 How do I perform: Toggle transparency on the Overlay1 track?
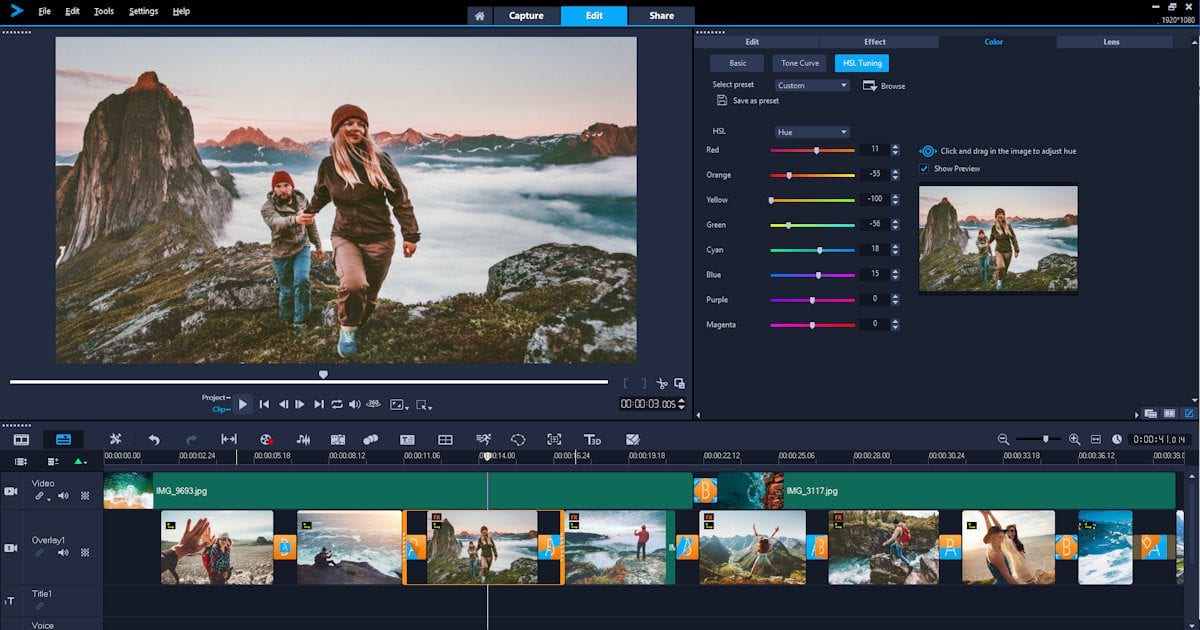84,552
